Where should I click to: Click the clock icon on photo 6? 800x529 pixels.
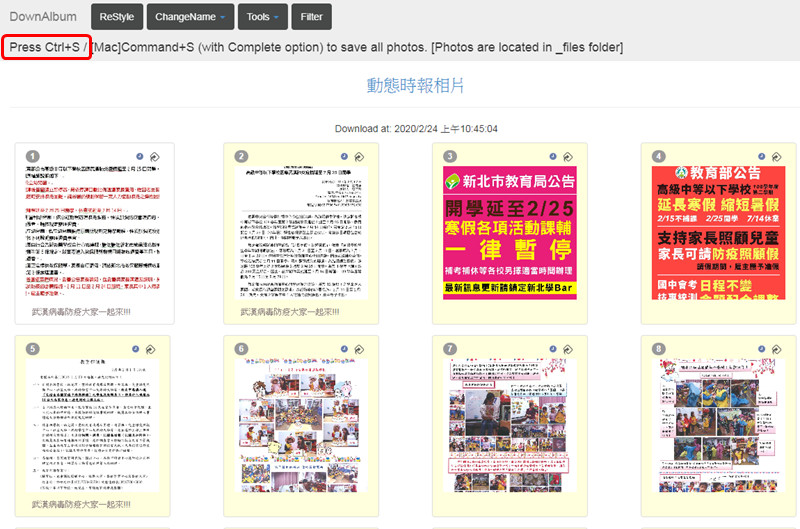click(x=344, y=349)
